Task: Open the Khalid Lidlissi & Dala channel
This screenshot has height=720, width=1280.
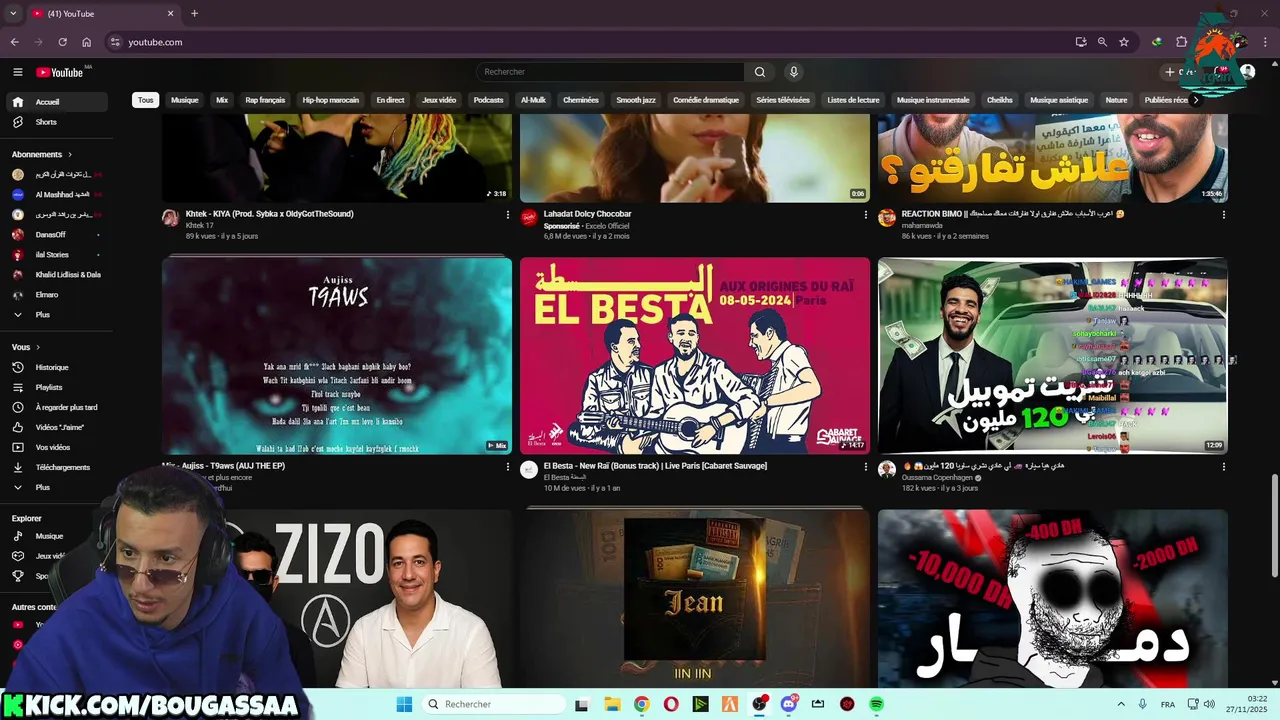Action: [56, 275]
